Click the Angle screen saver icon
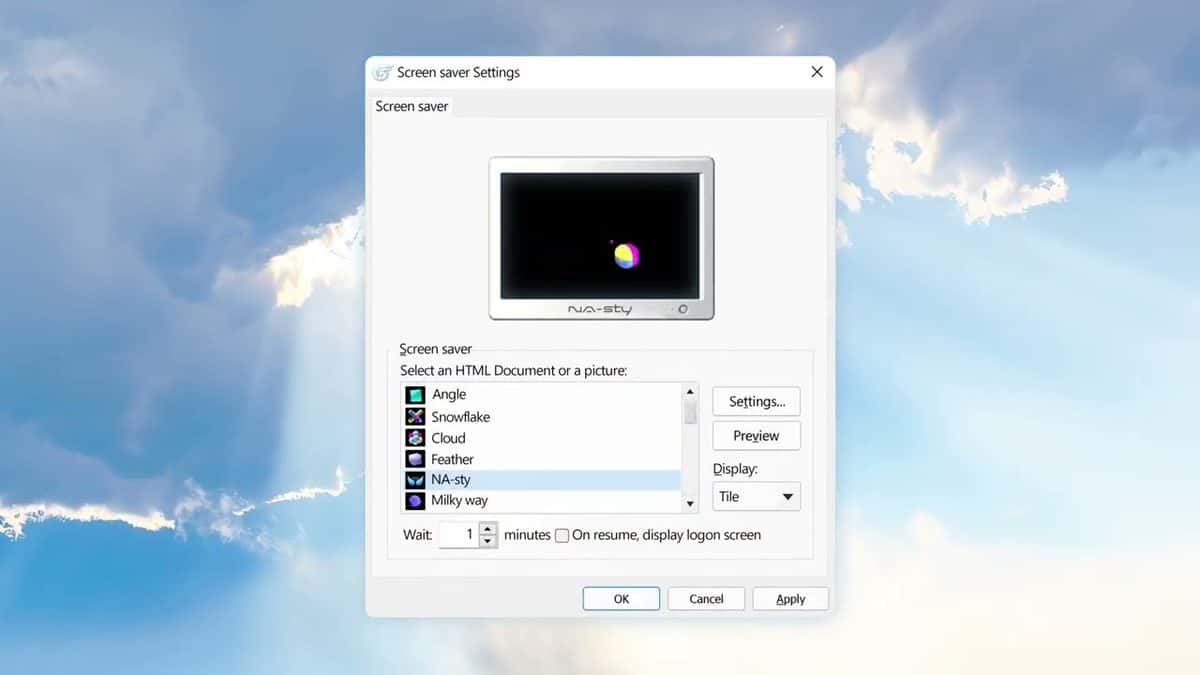 [x=415, y=395]
